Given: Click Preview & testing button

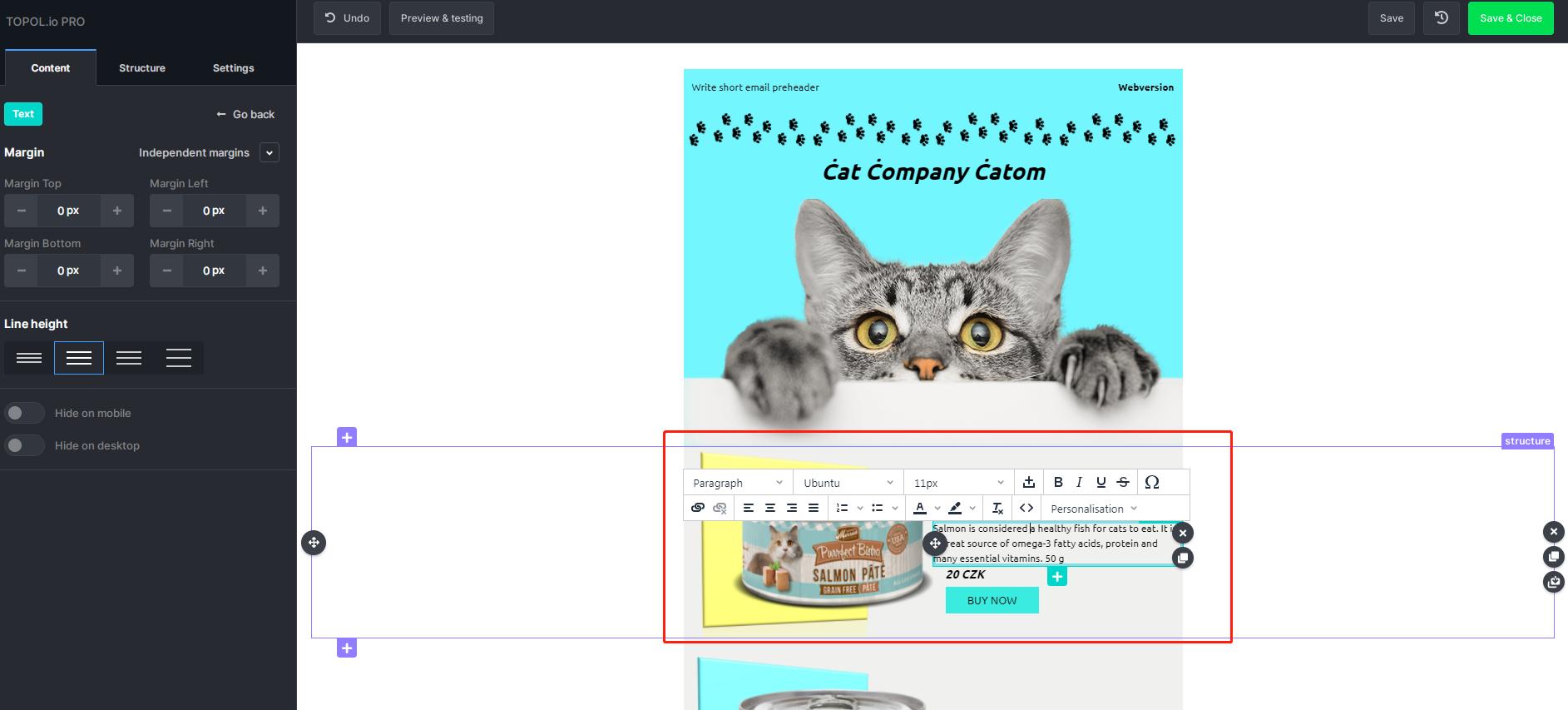Looking at the screenshot, I should coord(442,18).
